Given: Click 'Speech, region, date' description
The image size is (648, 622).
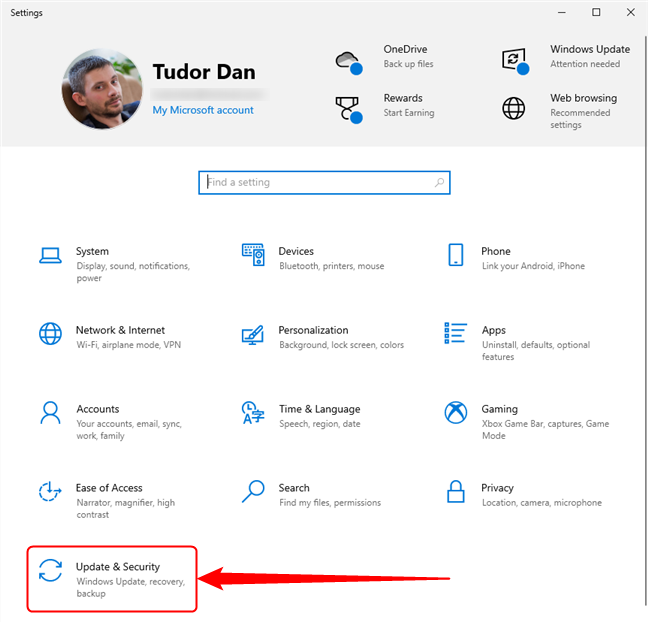Looking at the screenshot, I should (x=320, y=424).
